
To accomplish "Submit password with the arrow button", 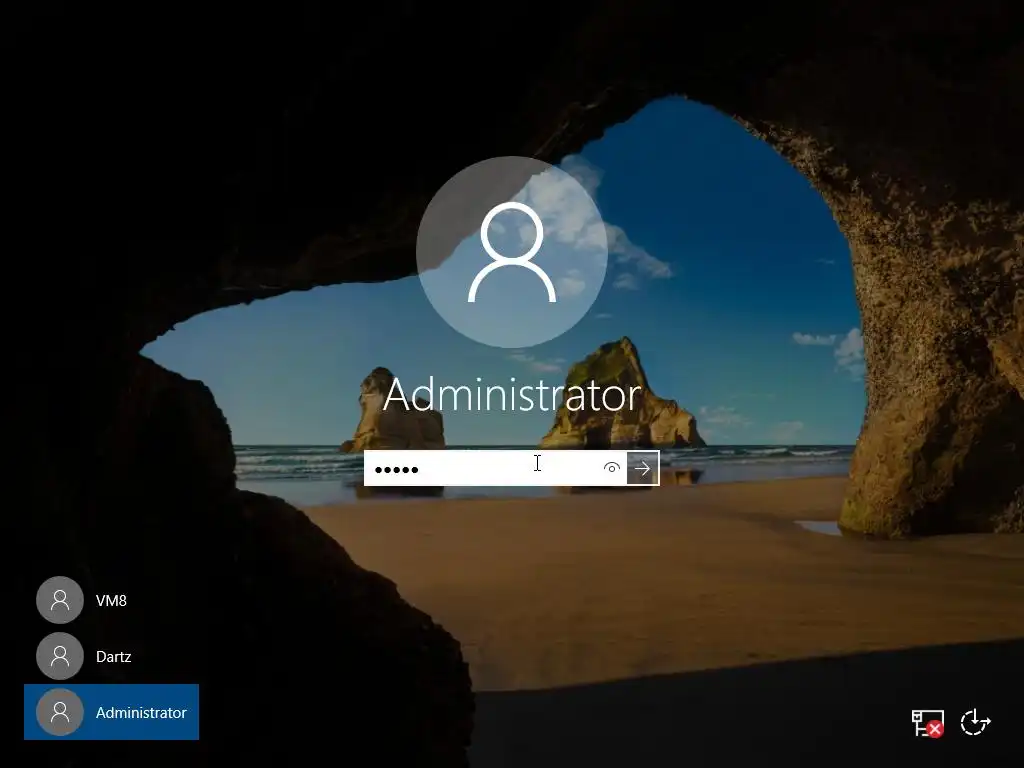I will click(643, 468).
